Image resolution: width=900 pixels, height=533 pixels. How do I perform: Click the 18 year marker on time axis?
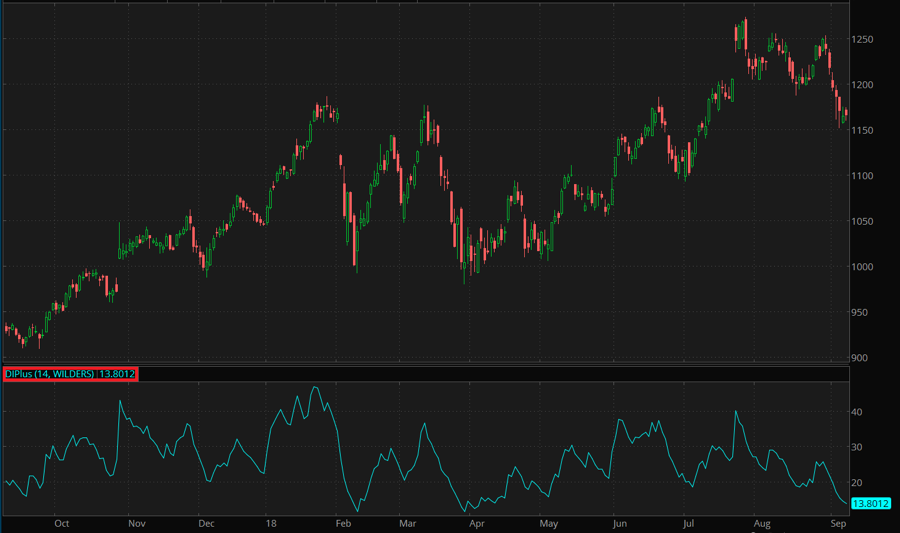tap(271, 523)
